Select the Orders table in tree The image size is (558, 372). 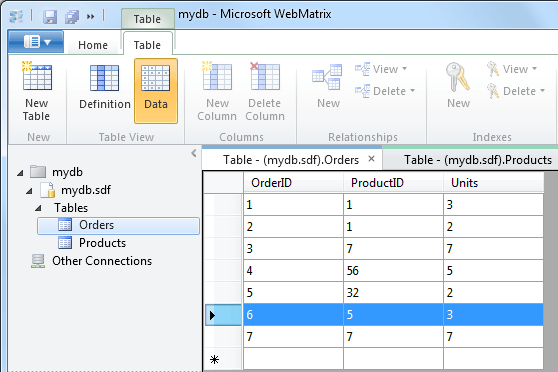119,226
